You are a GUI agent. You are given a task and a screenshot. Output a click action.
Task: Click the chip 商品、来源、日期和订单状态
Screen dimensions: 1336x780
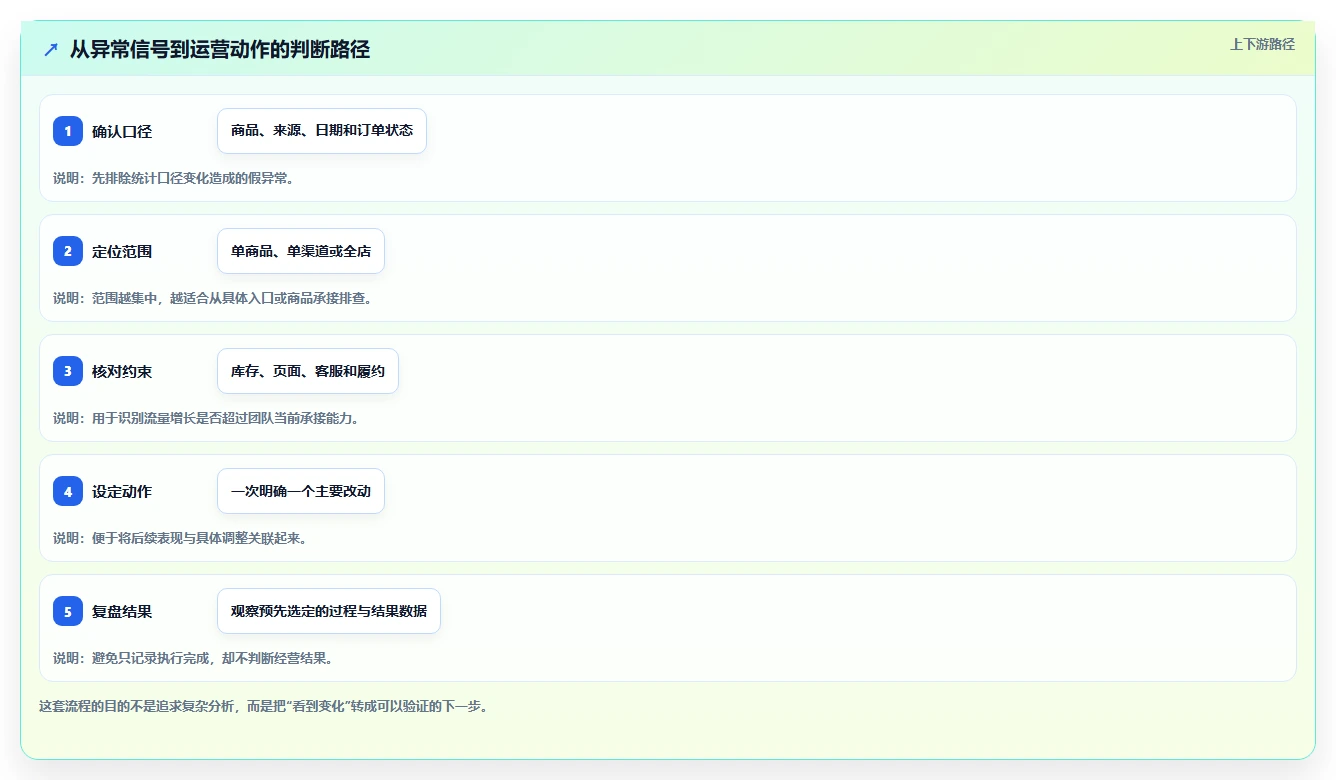(x=322, y=131)
